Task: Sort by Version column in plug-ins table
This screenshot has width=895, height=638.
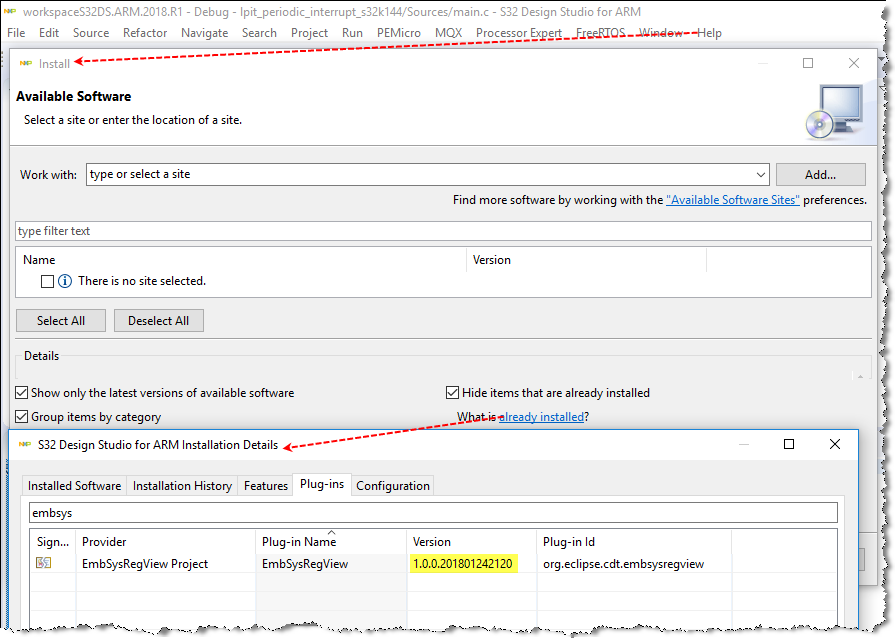Action: click(471, 542)
